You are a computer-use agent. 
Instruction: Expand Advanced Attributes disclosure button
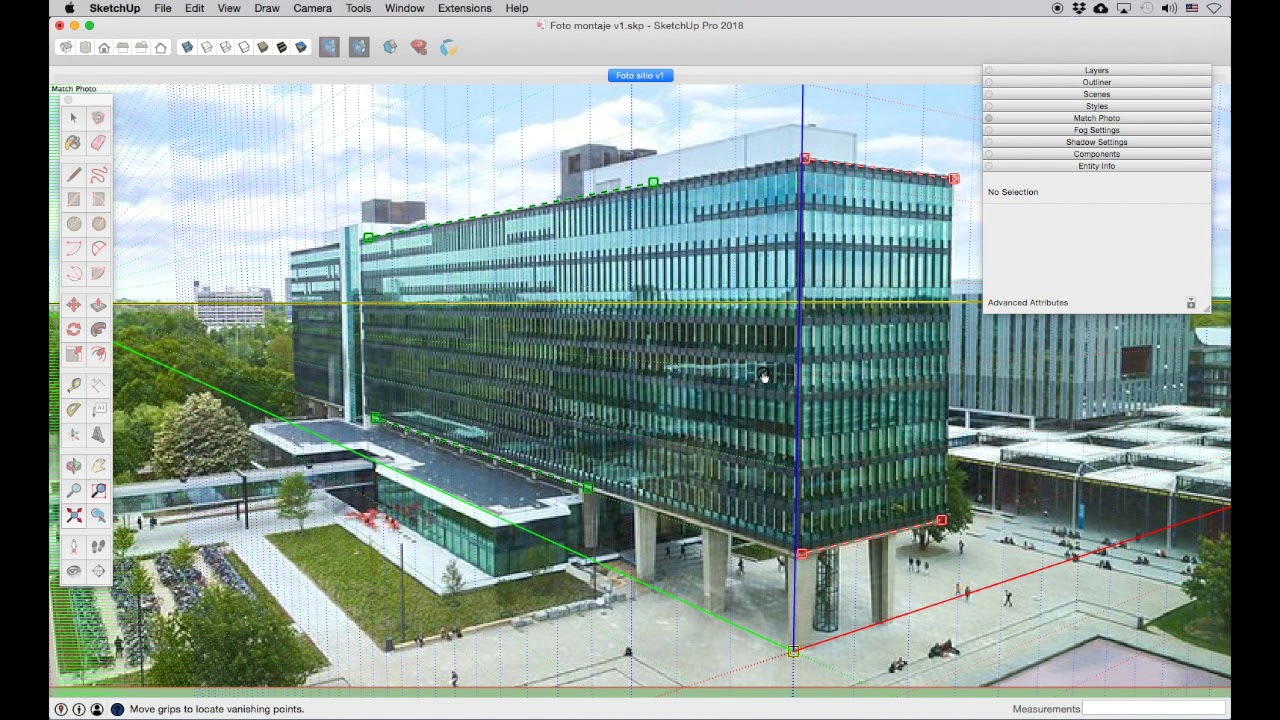[1190, 303]
